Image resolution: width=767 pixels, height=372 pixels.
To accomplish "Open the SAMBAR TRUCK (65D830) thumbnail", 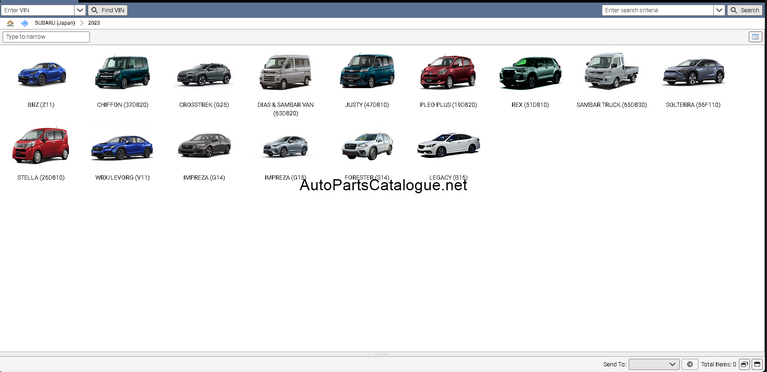I will pos(611,70).
